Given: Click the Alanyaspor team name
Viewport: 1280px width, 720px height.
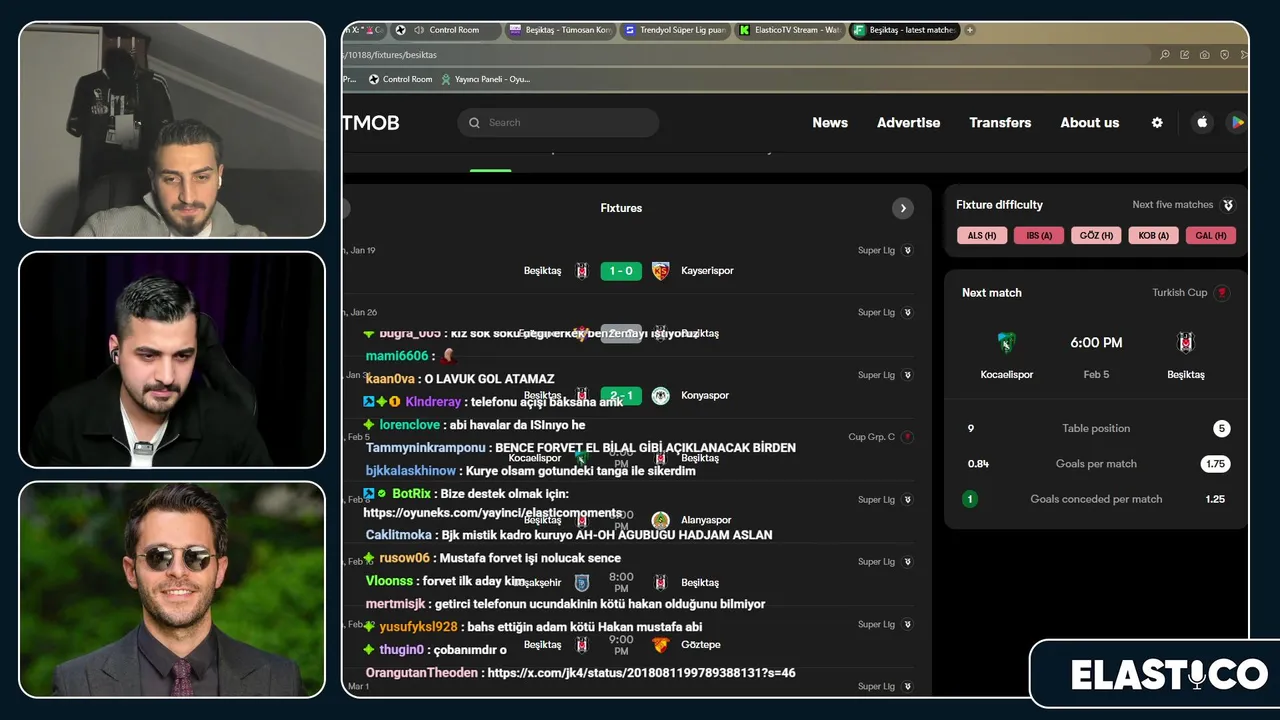Looking at the screenshot, I should [x=706, y=520].
